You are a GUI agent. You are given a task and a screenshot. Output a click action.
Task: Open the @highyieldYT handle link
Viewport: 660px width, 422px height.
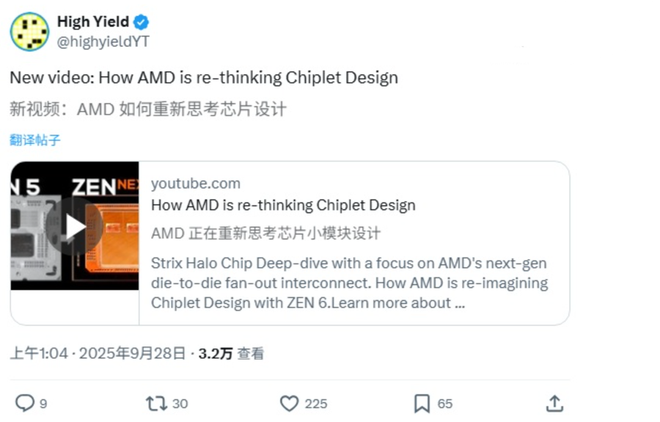[x=102, y=40]
